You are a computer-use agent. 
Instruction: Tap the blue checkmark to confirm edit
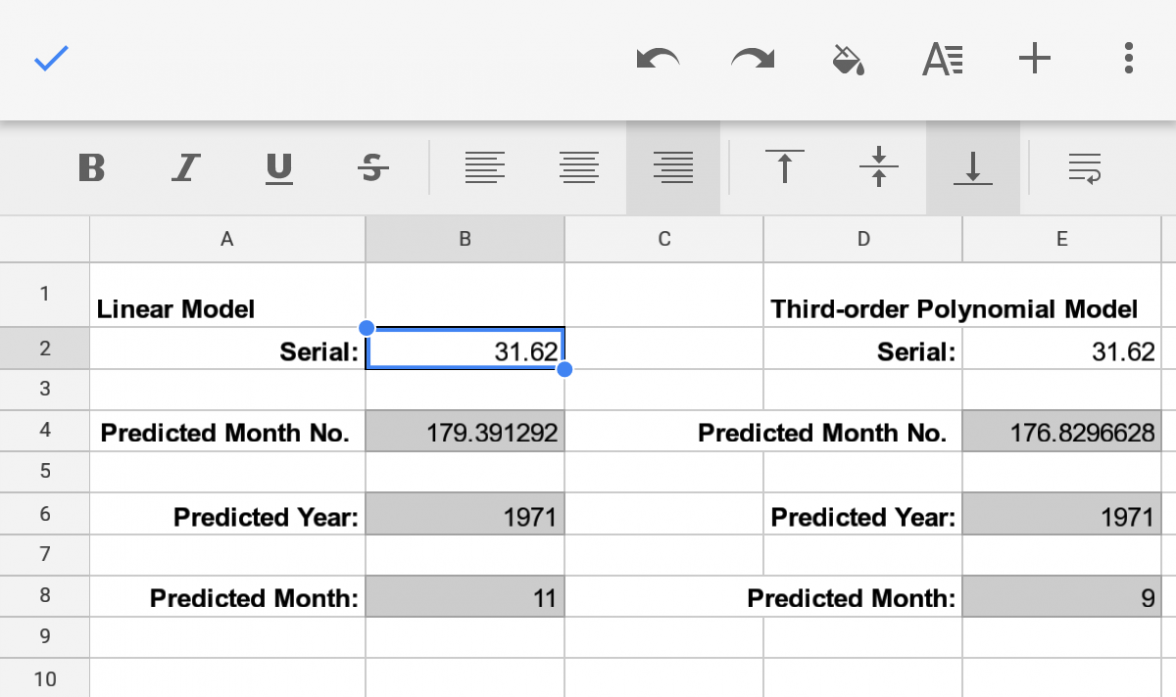(x=51, y=59)
